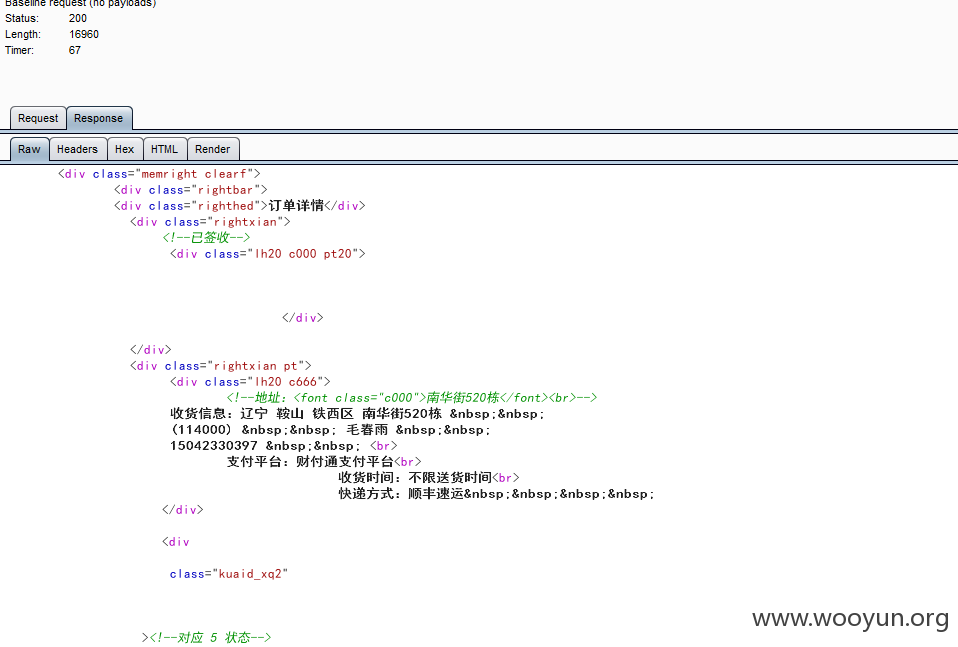Image resolution: width=958 pixels, height=647 pixels.
Task: Switch to the Hex tab
Action: 125,149
